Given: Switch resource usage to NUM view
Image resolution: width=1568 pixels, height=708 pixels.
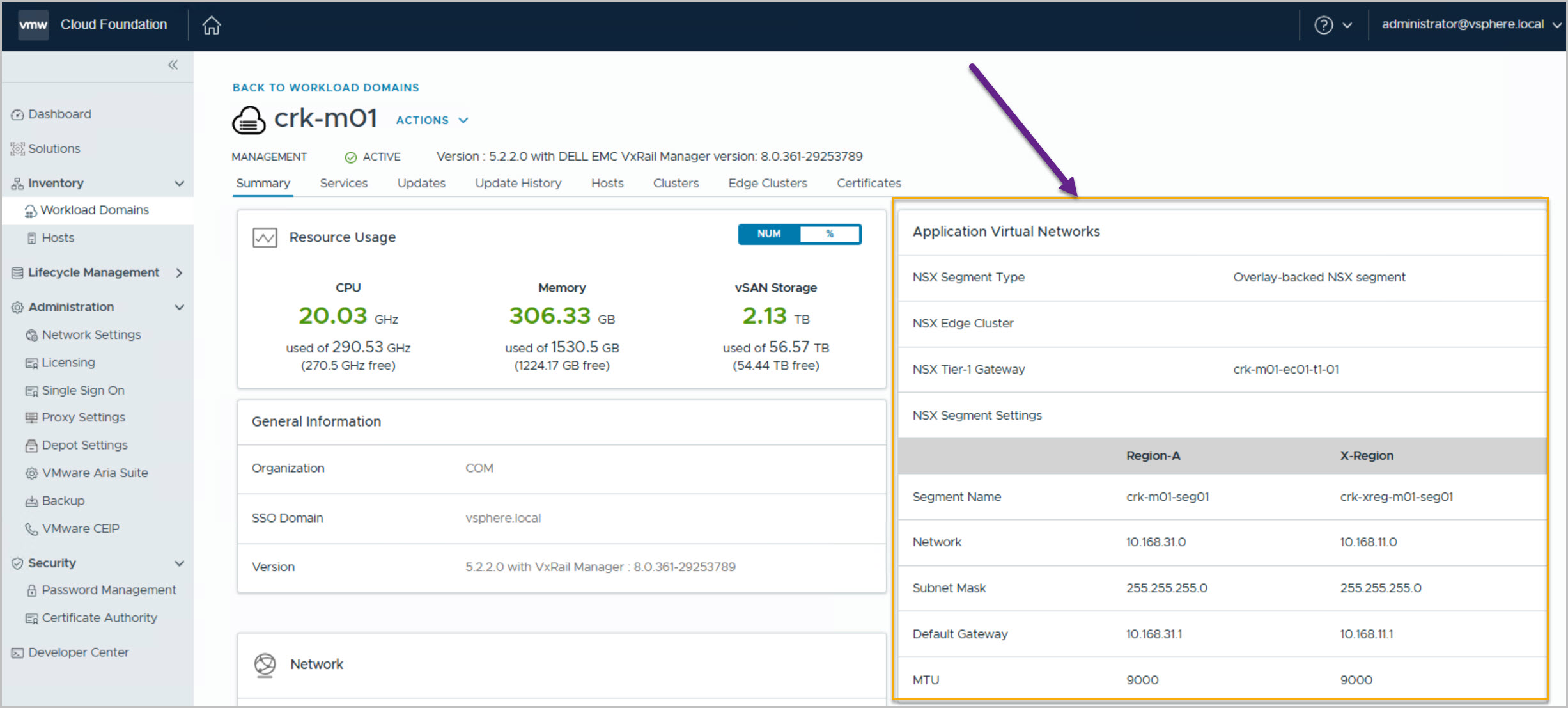Looking at the screenshot, I should click(768, 234).
